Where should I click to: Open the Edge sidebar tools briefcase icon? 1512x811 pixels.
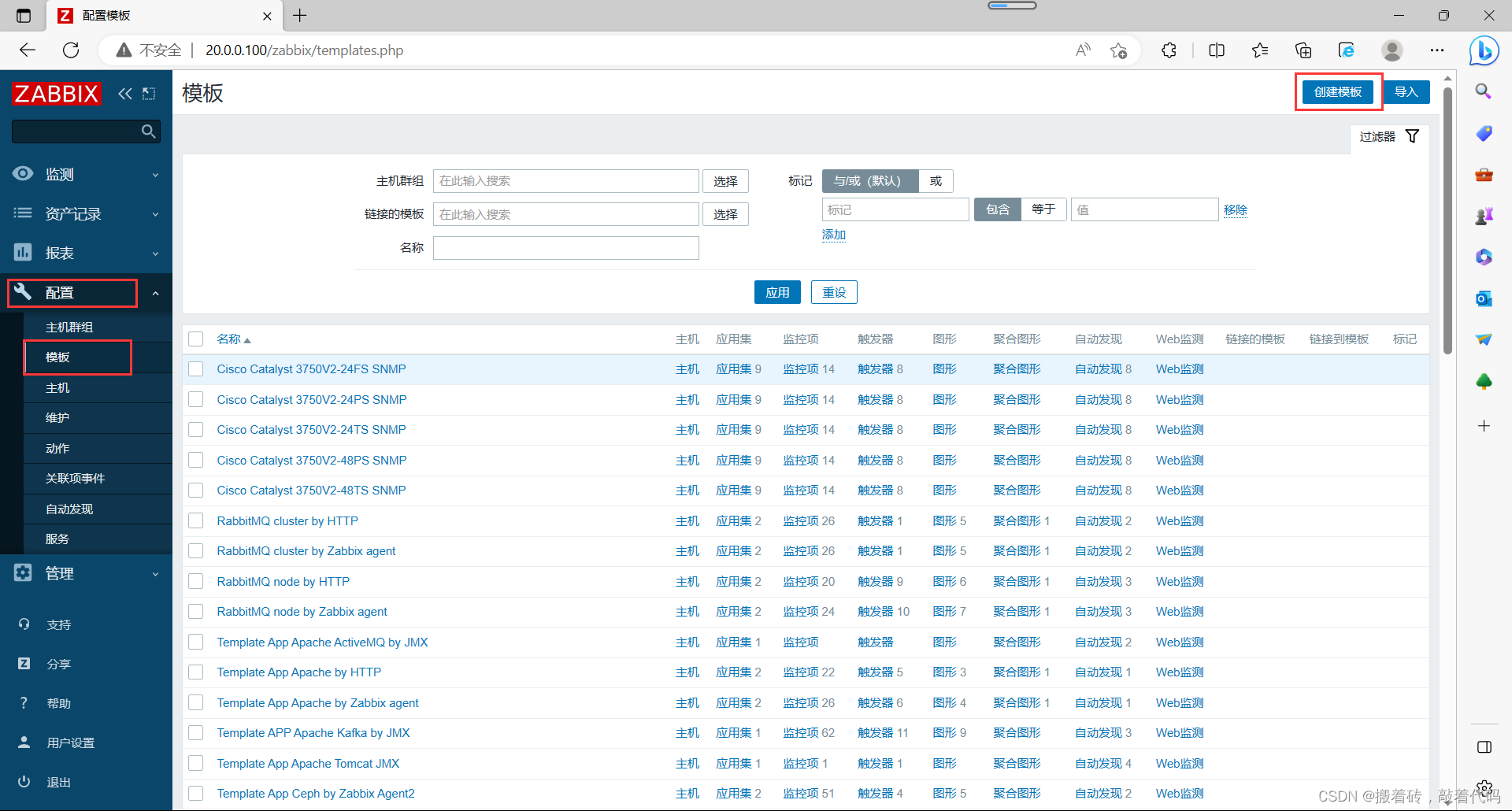1484,174
